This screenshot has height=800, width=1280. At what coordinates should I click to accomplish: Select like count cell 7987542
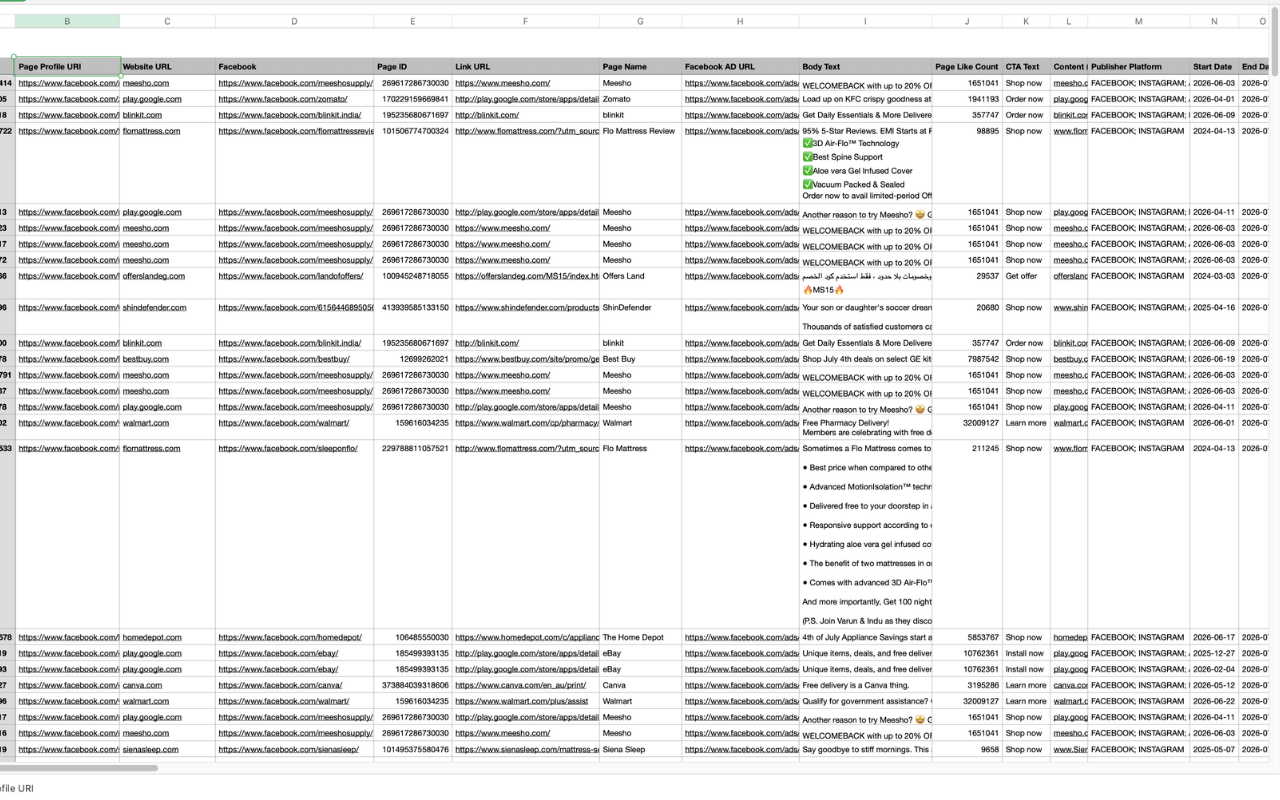click(x=967, y=359)
